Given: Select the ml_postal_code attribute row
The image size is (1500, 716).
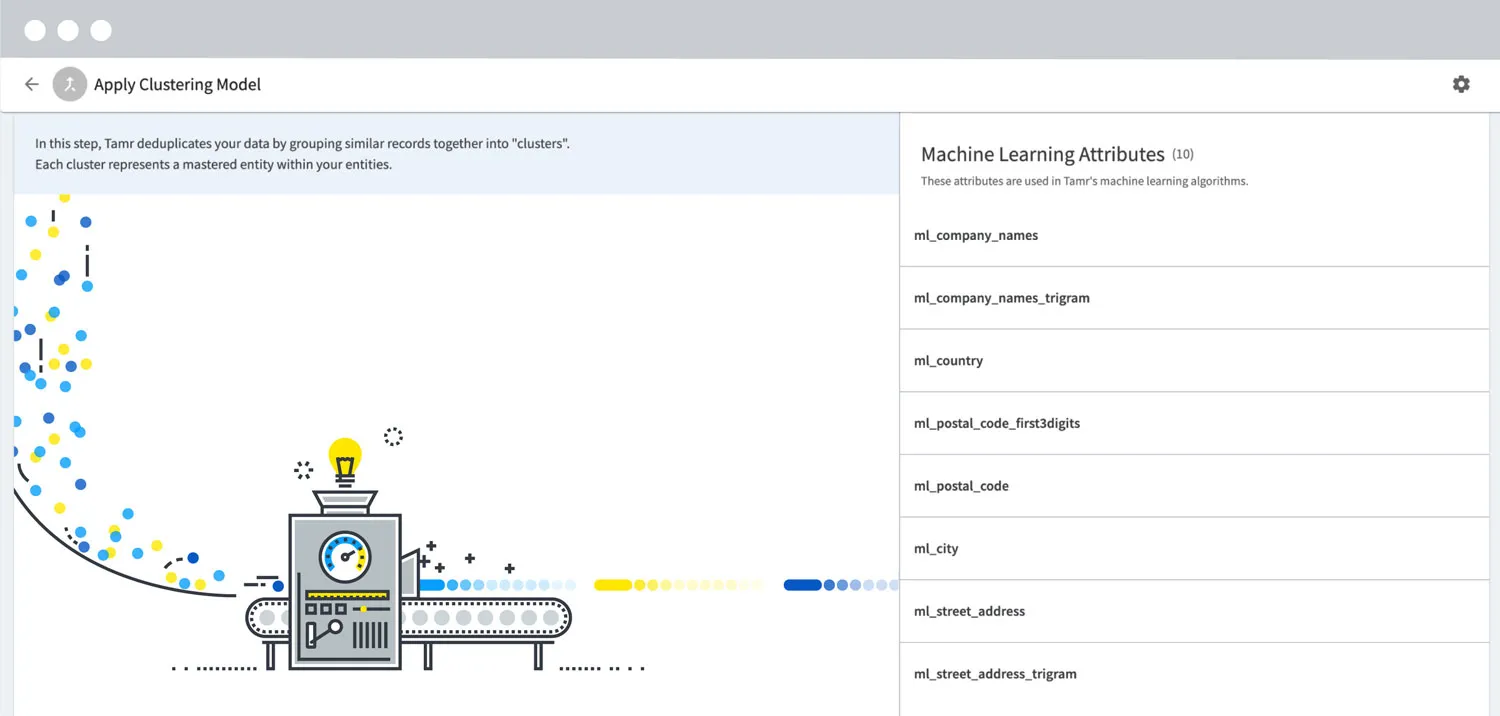Looking at the screenshot, I should tap(1194, 486).
